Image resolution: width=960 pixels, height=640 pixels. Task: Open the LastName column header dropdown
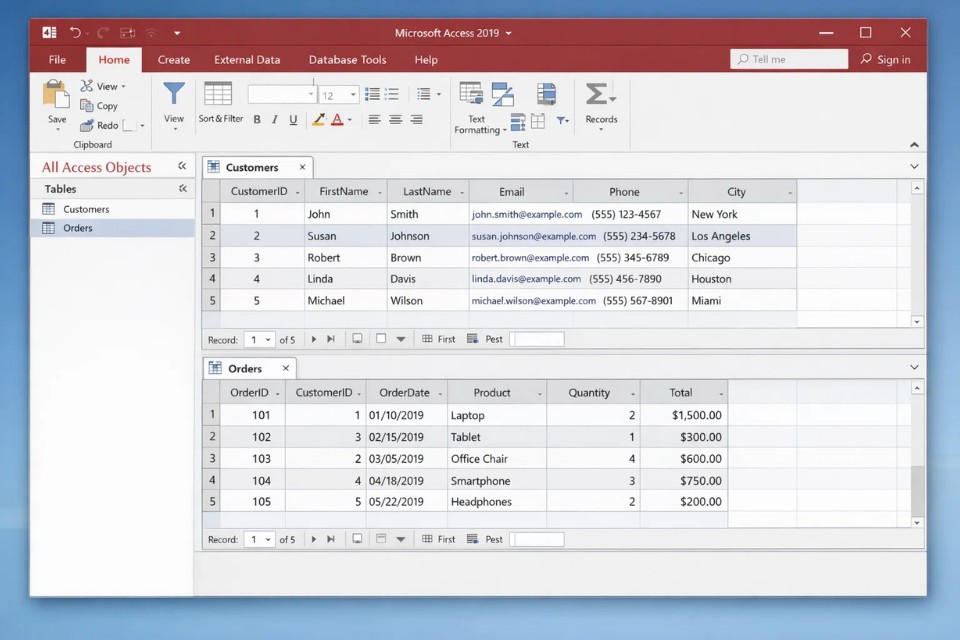point(462,192)
